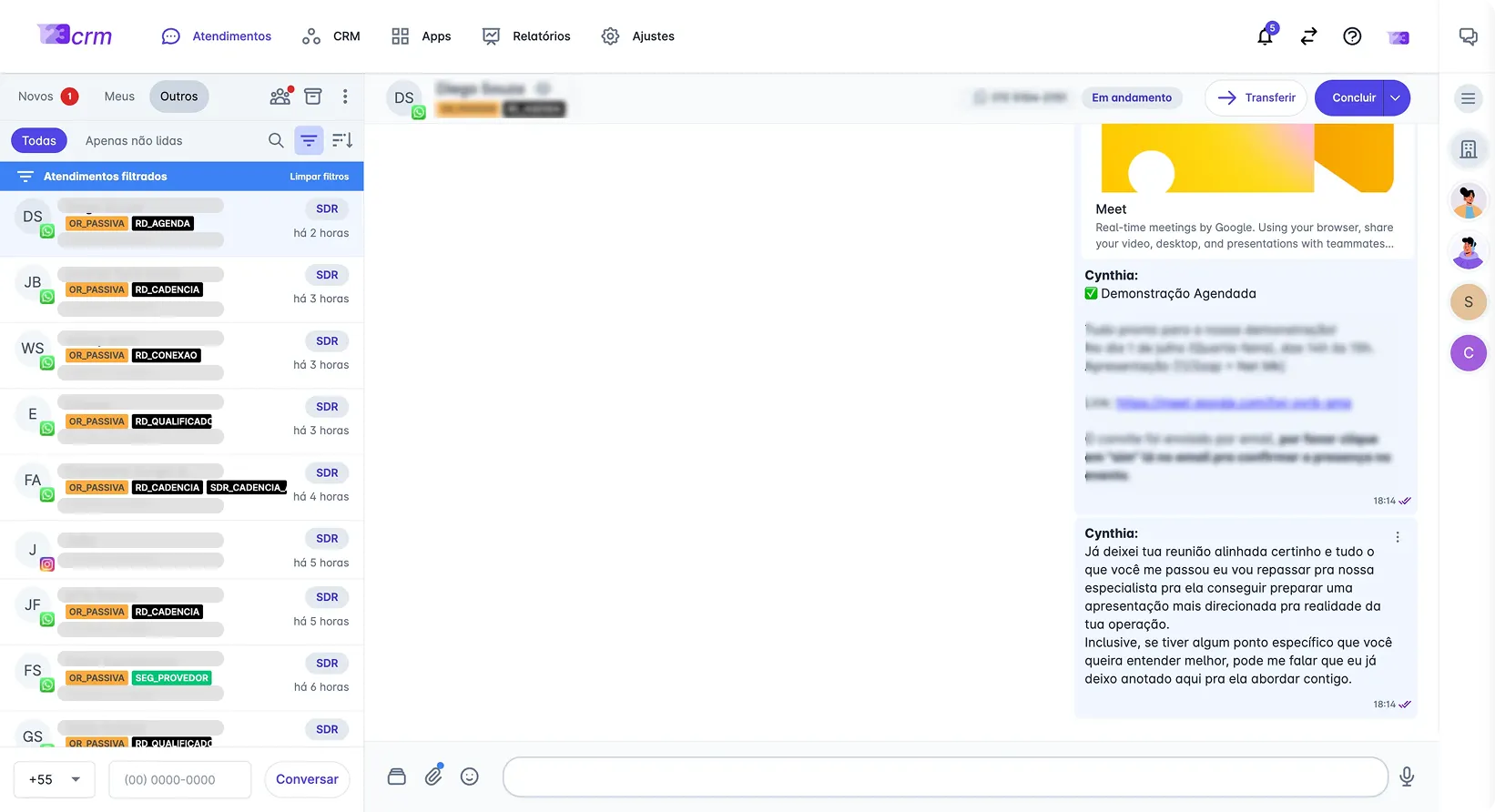
Task: Click the message text input box
Action: (945, 776)
